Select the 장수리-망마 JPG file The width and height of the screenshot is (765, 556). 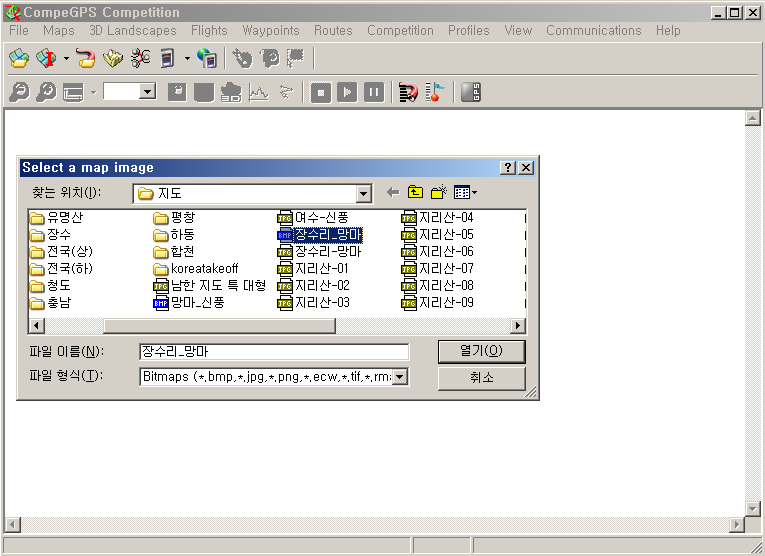click(319, 252)
